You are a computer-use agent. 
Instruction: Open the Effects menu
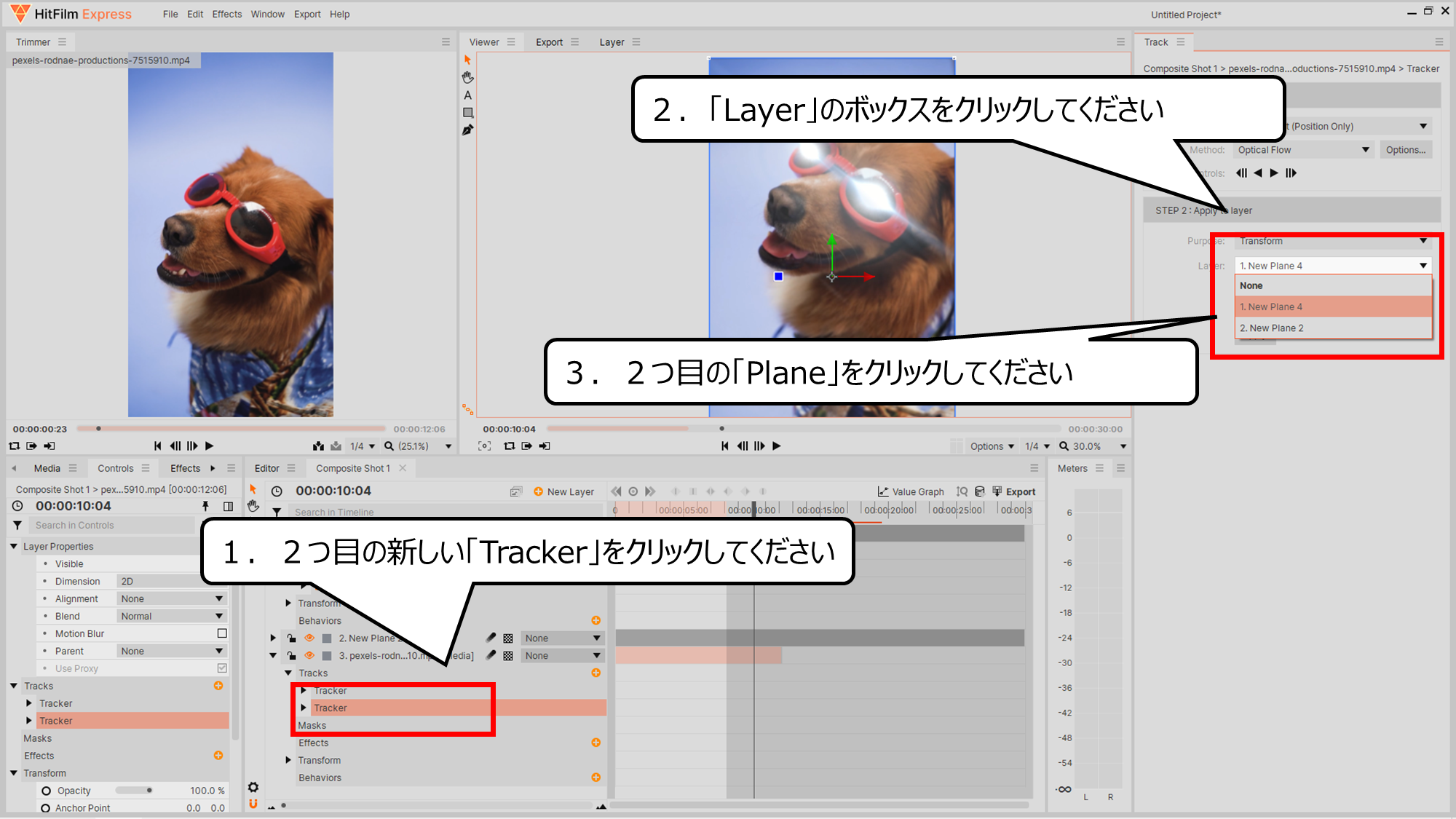point(226,14)
